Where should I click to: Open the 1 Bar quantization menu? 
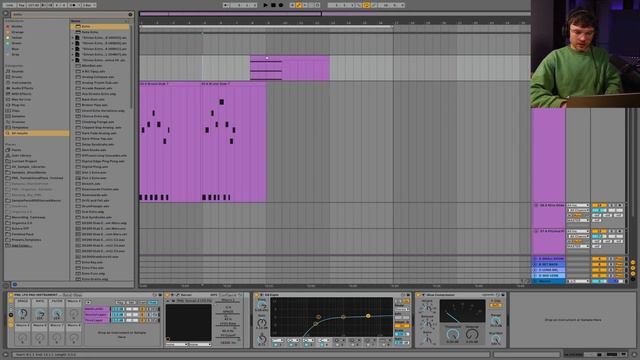[89, 5]
